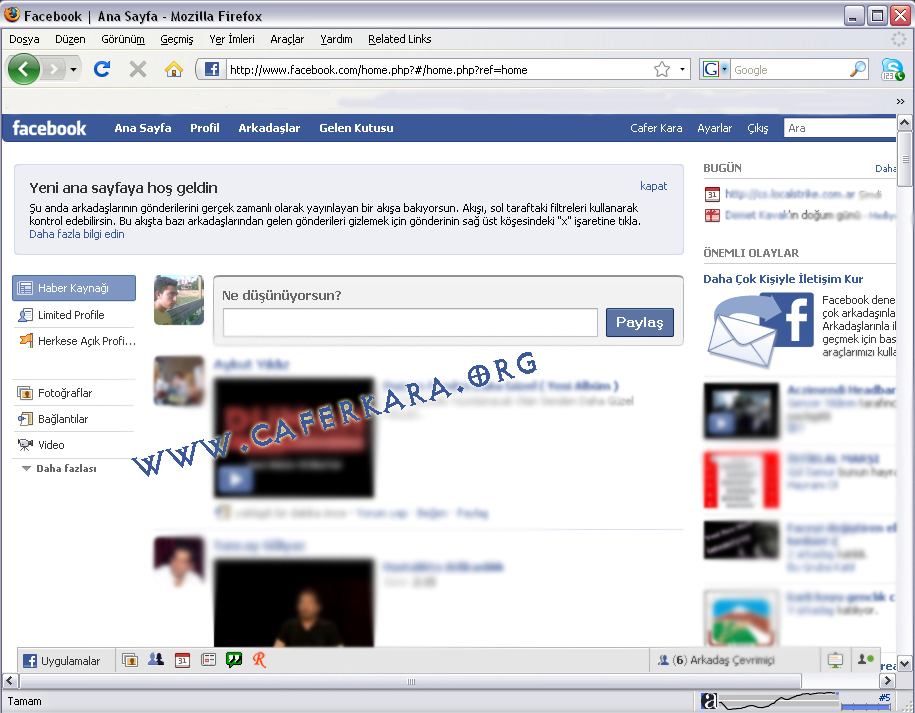Reload the page with the refresh icon
The height and width of the screenshot is (713, 915).
point(102,69)
